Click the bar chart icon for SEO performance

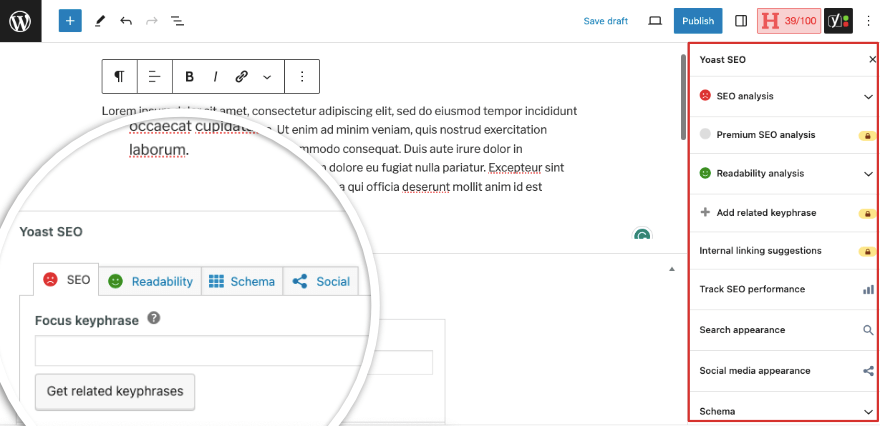868,289
